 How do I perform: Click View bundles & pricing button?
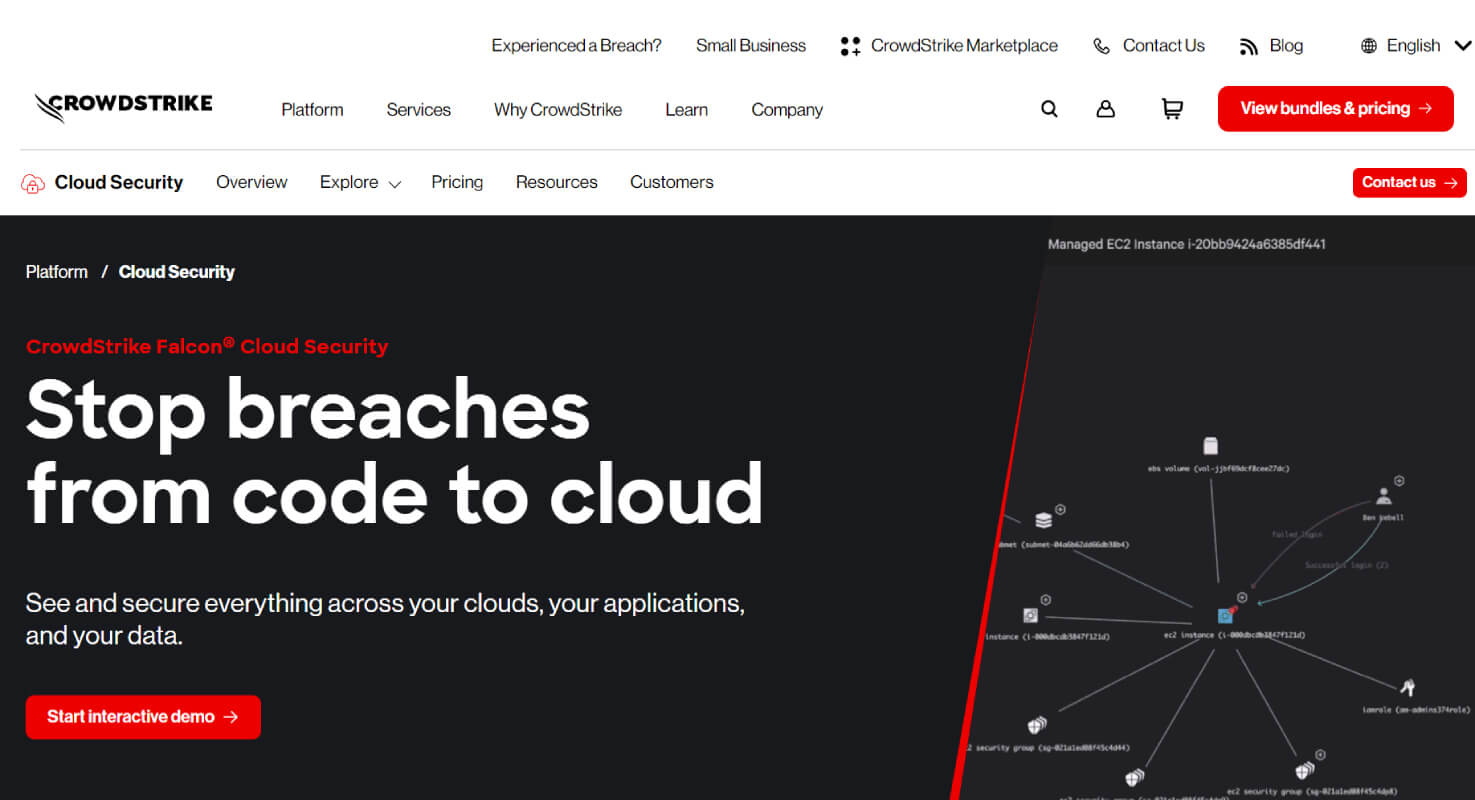coord(1336,109)
